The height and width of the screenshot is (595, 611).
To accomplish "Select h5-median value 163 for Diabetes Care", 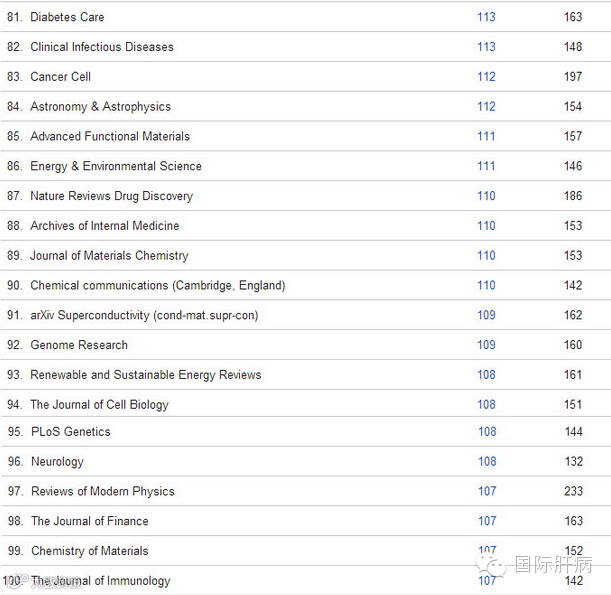I will coord(573,17).
